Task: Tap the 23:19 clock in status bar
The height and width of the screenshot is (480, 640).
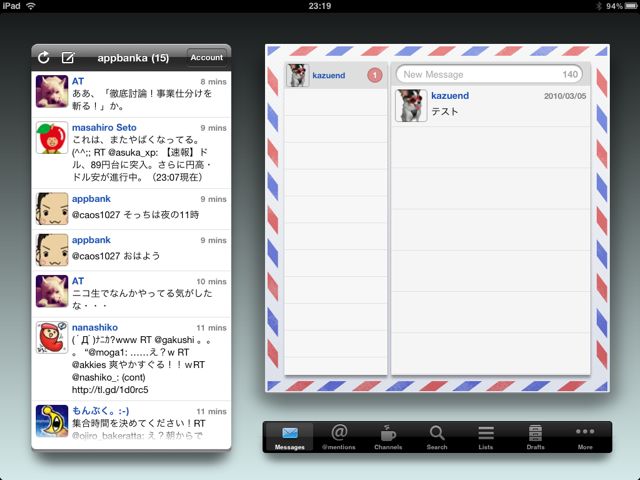Action: [320, 6]
